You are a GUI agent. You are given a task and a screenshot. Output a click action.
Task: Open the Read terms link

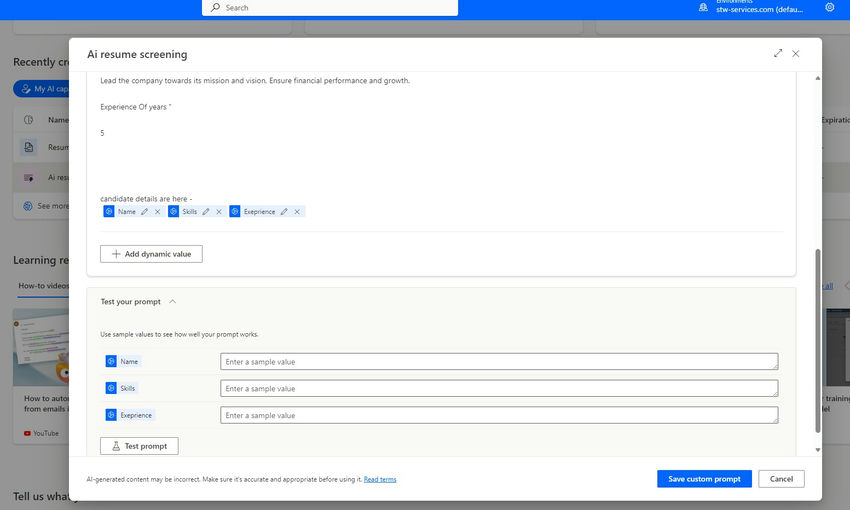click(x=380, y=479)
